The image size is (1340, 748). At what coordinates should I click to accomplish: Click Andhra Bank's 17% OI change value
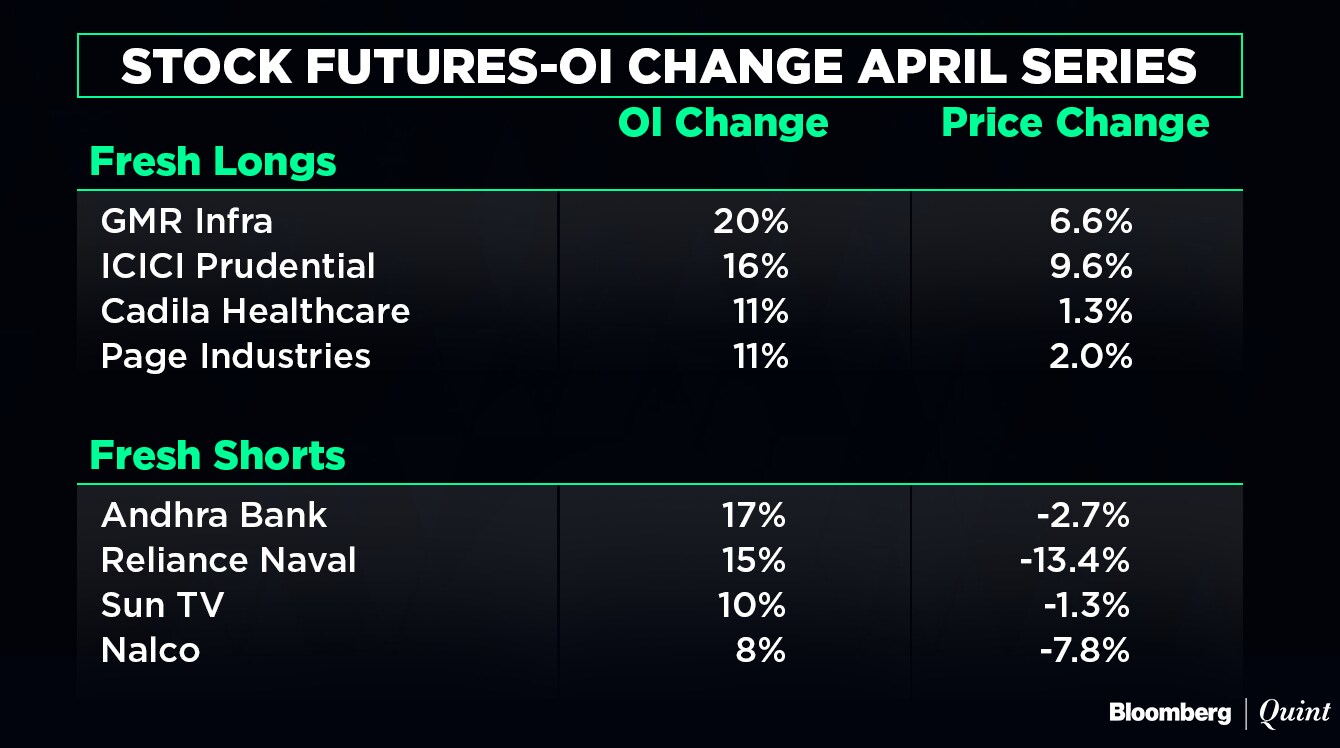pyautogui.click(x=752, y=515)
